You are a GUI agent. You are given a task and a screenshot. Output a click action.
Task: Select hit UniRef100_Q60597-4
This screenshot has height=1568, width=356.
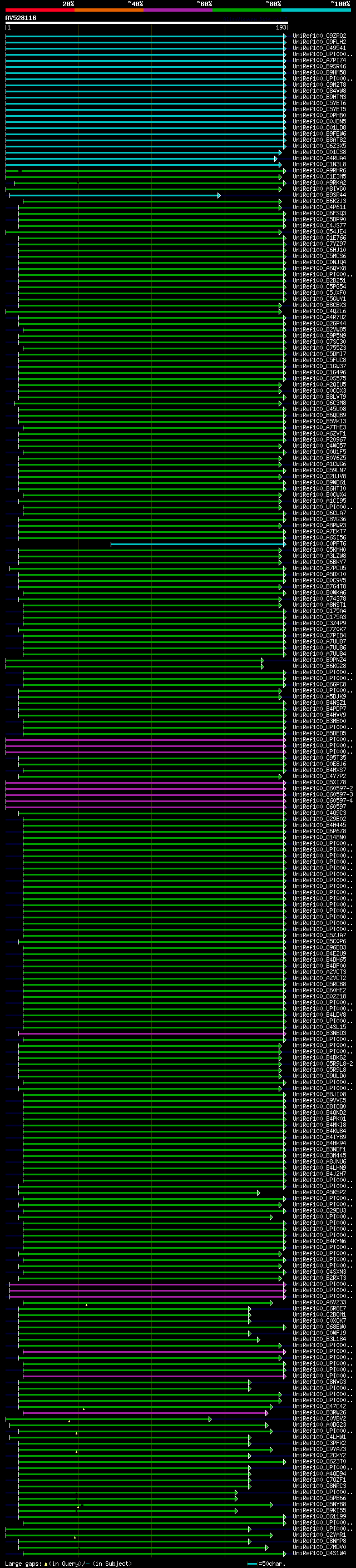(x=323, y=800)
